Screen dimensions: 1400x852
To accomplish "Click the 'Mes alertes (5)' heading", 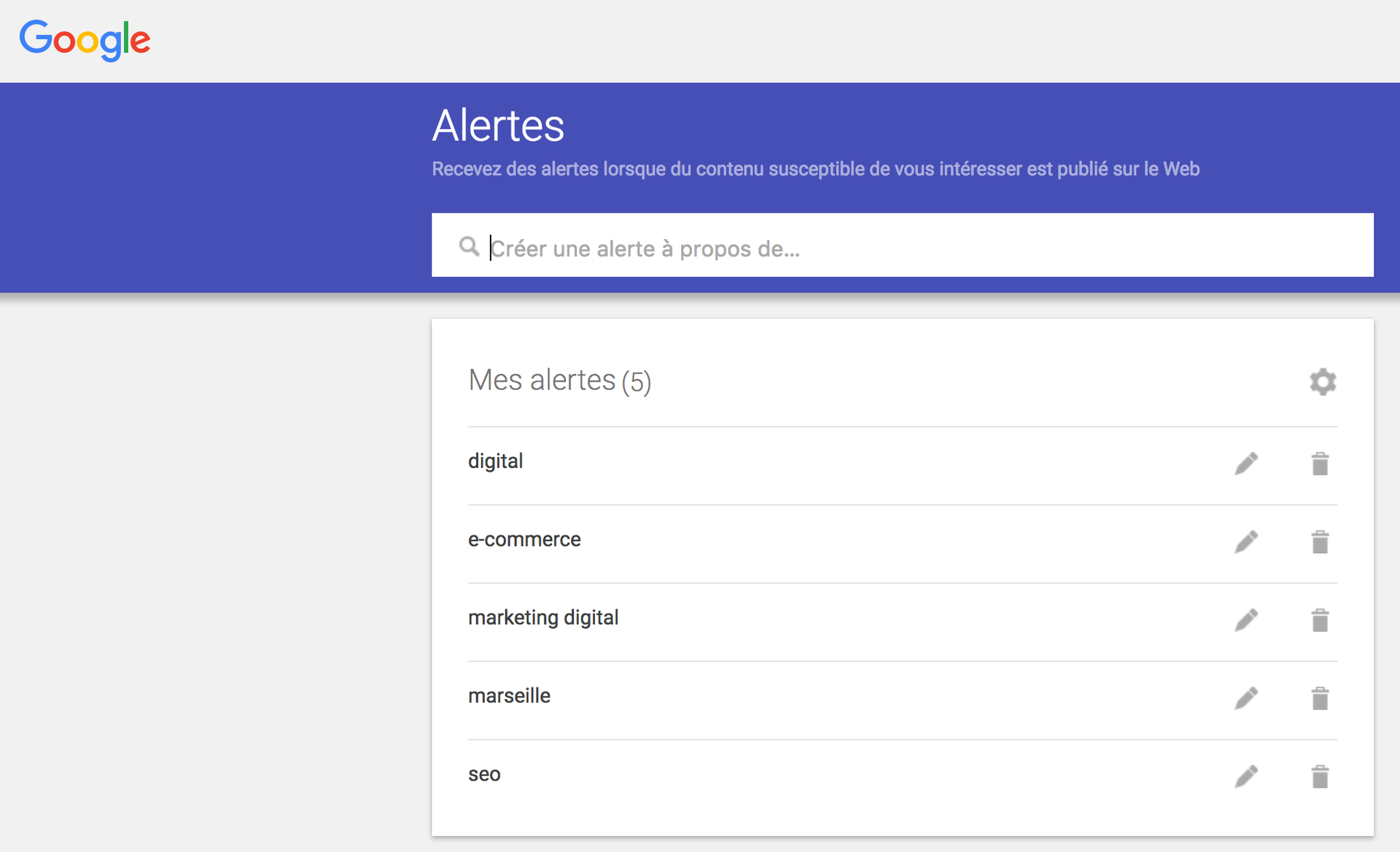I will (559, 380).
